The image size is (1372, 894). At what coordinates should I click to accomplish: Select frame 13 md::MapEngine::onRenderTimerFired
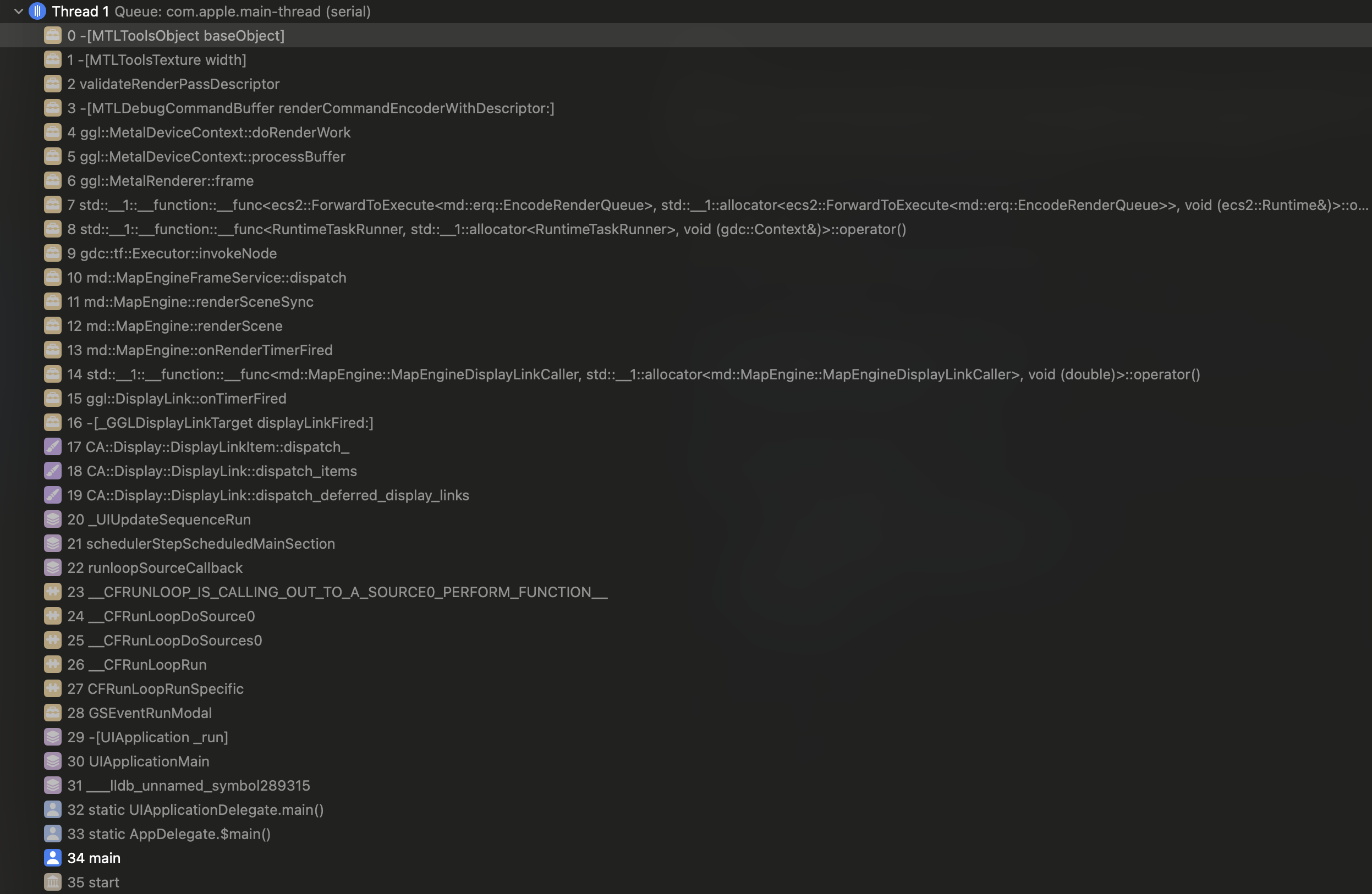[x=686, y=350]
